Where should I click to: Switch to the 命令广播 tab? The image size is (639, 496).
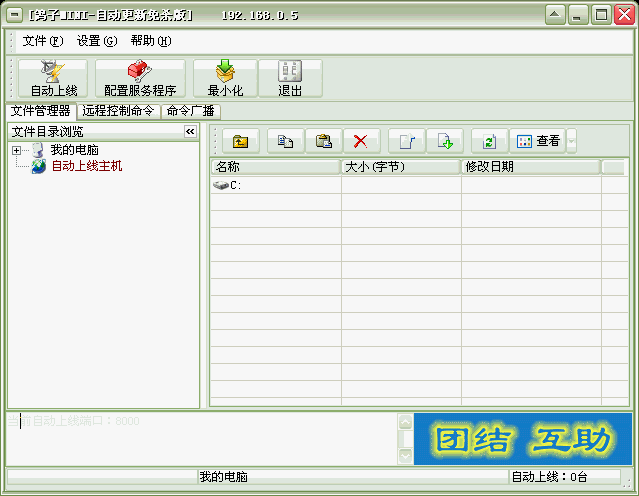pyautogui.click(x=190, y=111)
